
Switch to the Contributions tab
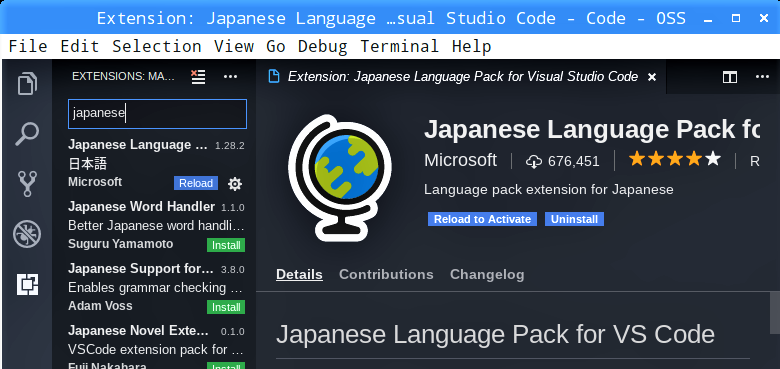pyautogui.click(x=386, y=275)
